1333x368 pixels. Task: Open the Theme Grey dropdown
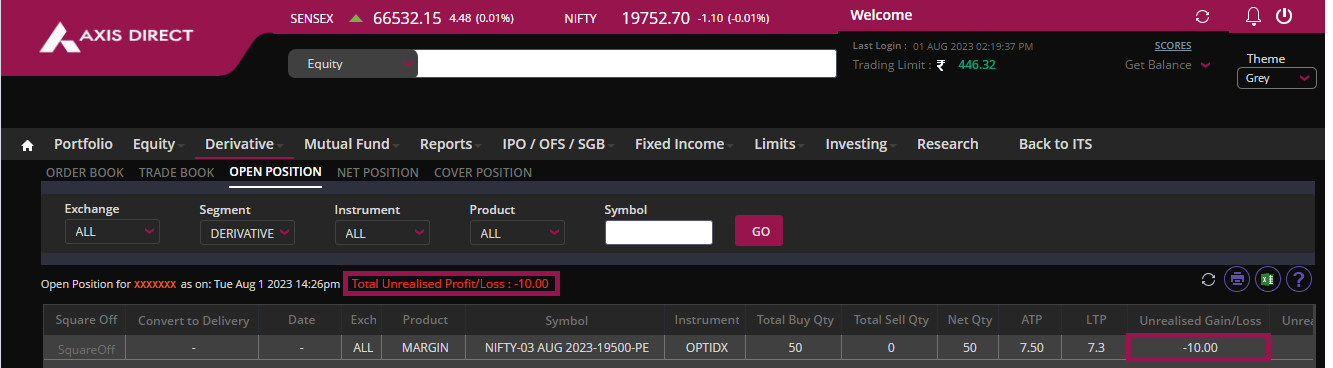(1276, 78)
